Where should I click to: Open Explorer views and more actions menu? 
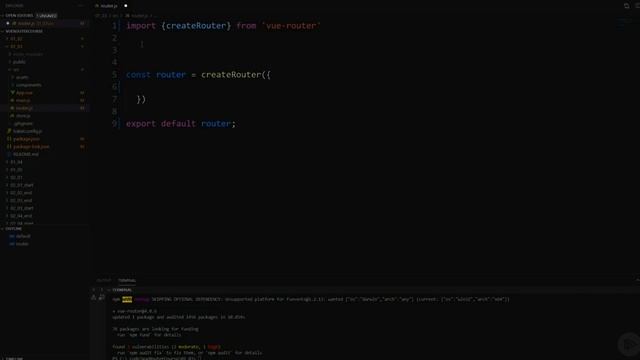click(x=80, y=6)
